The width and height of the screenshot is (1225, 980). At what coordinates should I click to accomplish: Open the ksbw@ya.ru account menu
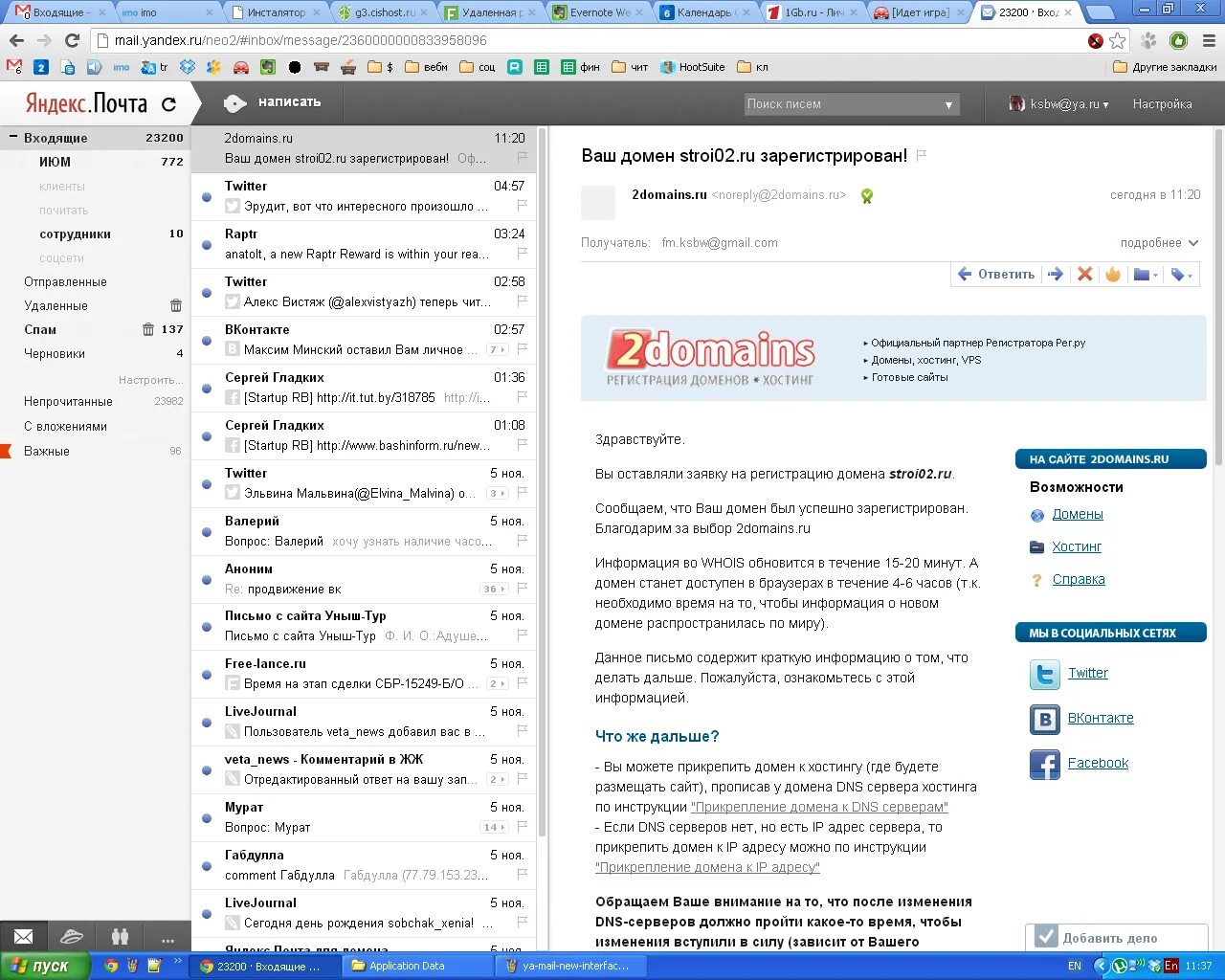pos(1058,104)
